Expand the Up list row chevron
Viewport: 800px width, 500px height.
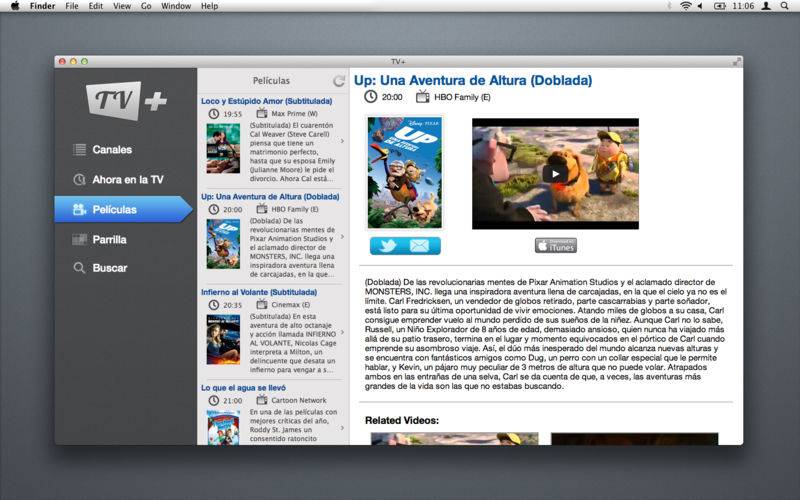coord(342,237)
